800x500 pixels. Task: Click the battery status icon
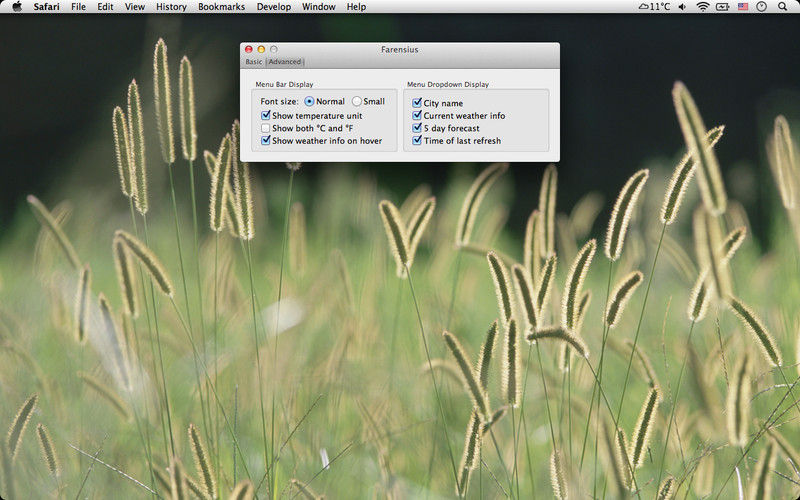(x=722, y=7)
